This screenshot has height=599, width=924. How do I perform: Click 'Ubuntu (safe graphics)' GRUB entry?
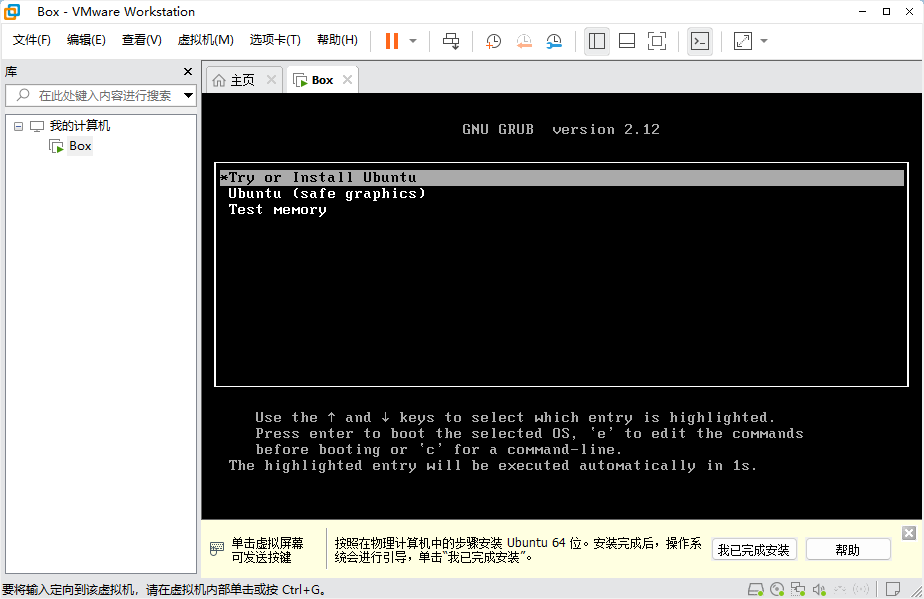coord(326,193)
